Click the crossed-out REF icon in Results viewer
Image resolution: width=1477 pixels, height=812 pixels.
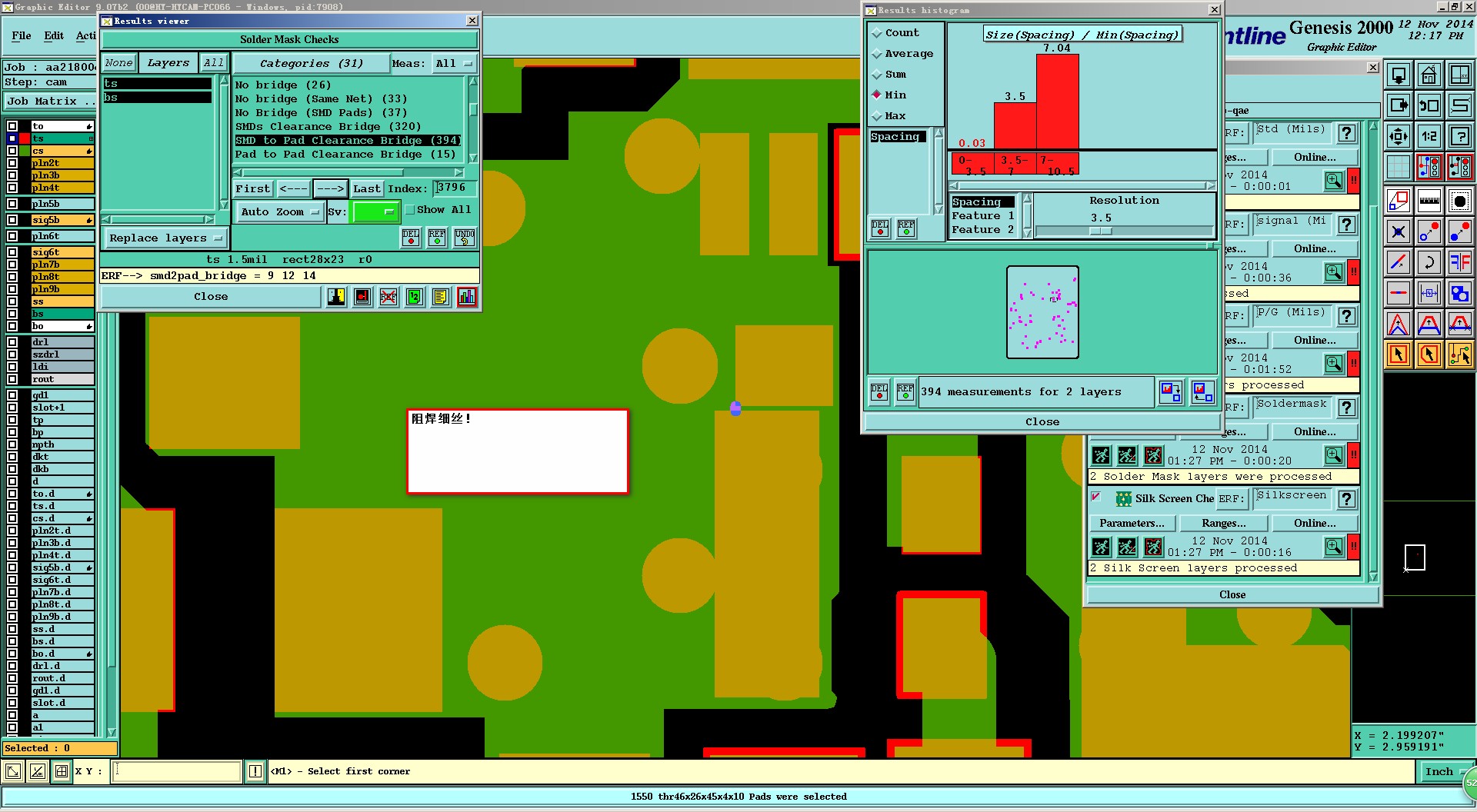388,297
